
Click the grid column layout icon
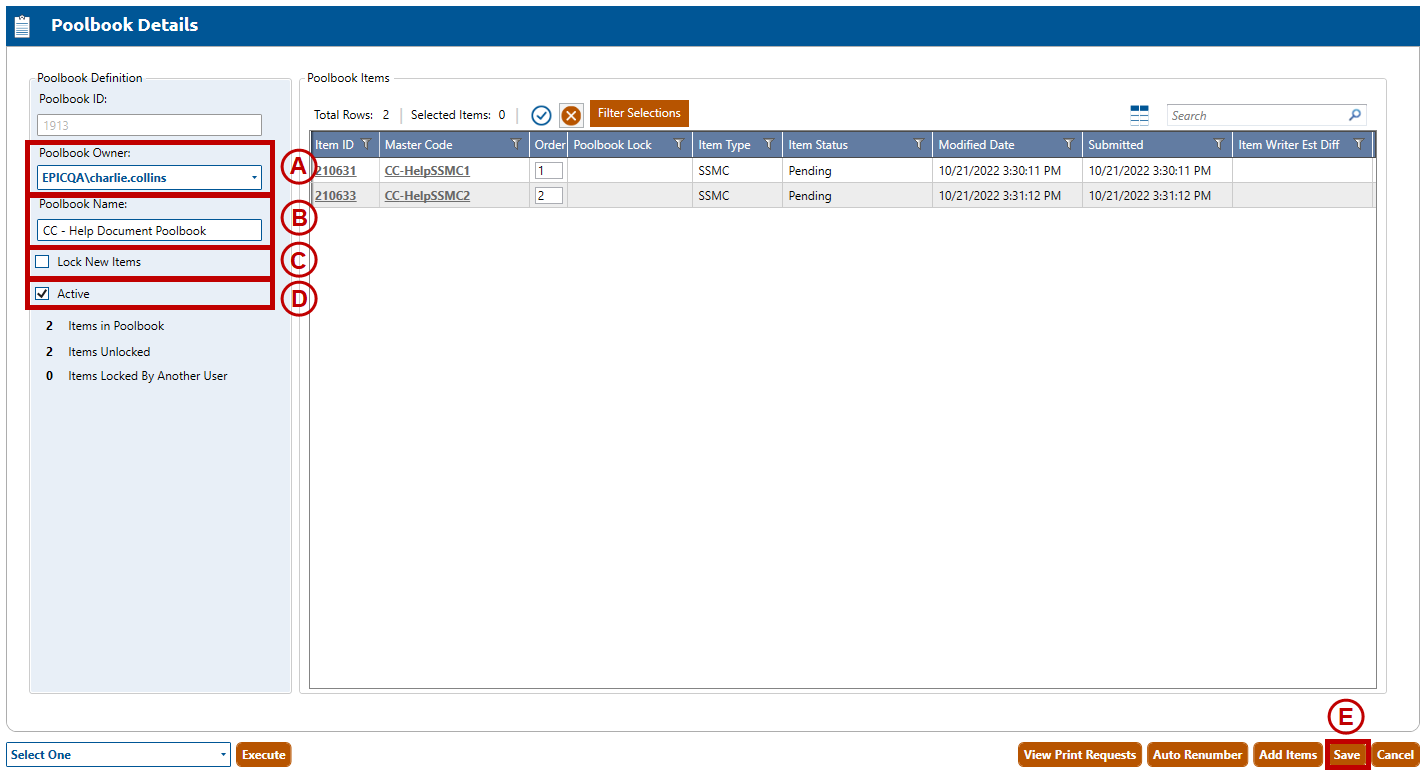(x=1139, y=115)
